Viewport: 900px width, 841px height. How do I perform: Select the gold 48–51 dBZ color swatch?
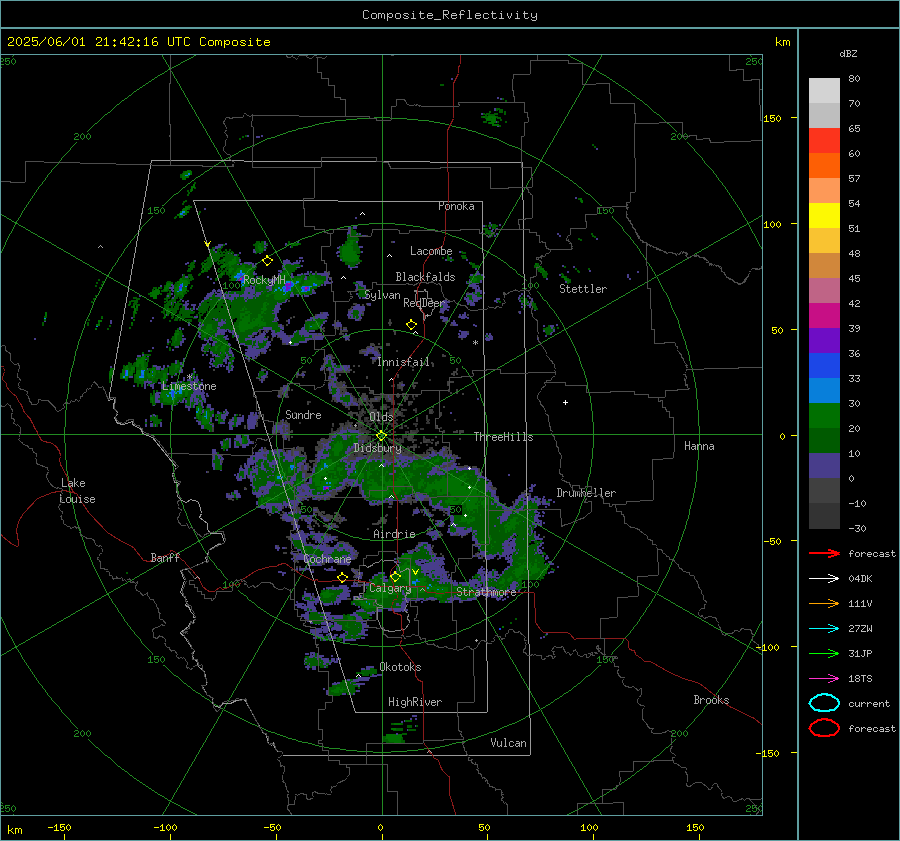pyautogui.click(x=824, y=241)
